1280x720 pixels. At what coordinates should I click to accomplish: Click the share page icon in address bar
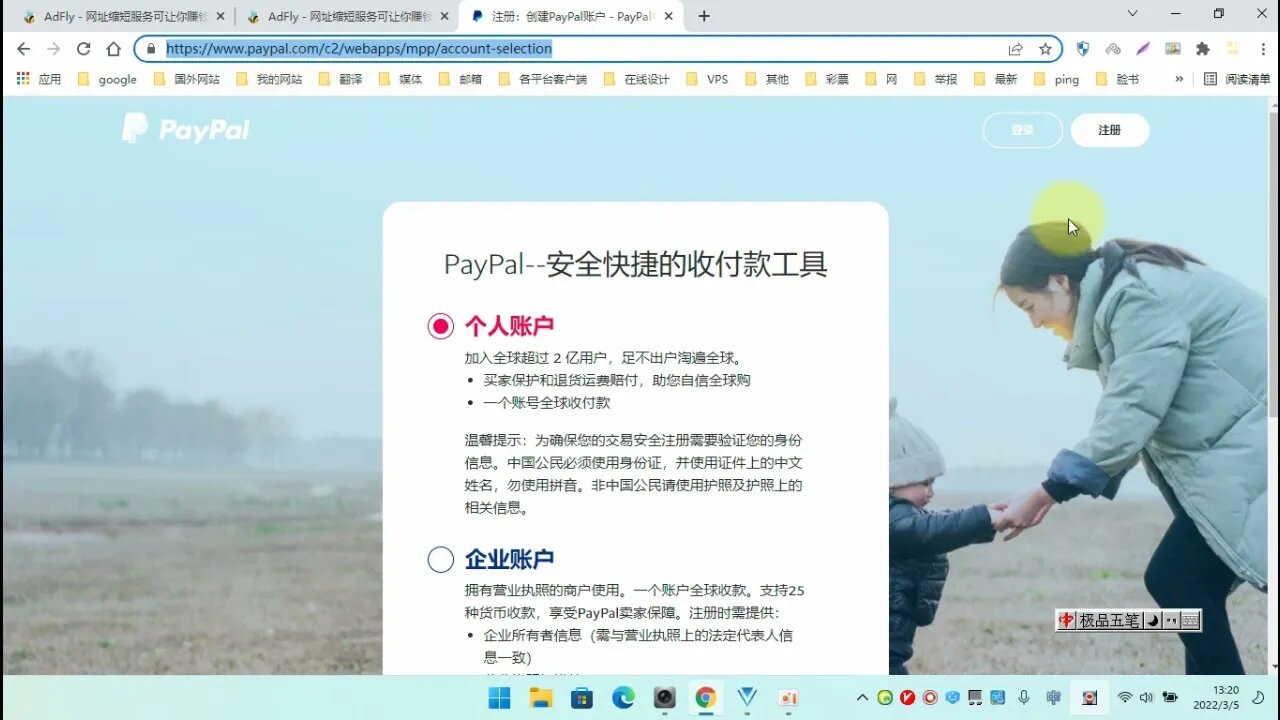[1015, 49]
